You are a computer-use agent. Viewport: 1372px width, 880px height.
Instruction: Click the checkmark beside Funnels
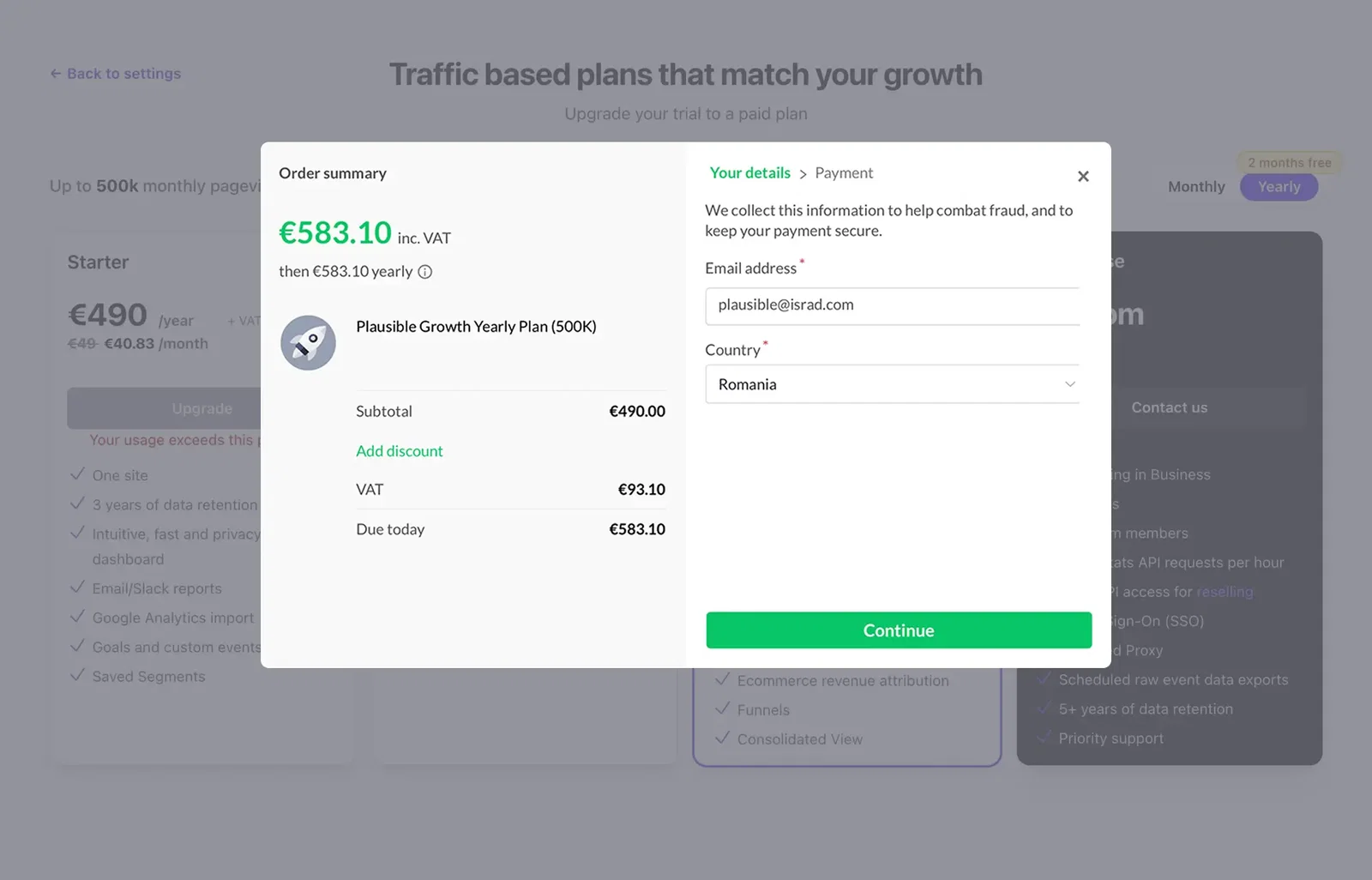pos(723,709)
